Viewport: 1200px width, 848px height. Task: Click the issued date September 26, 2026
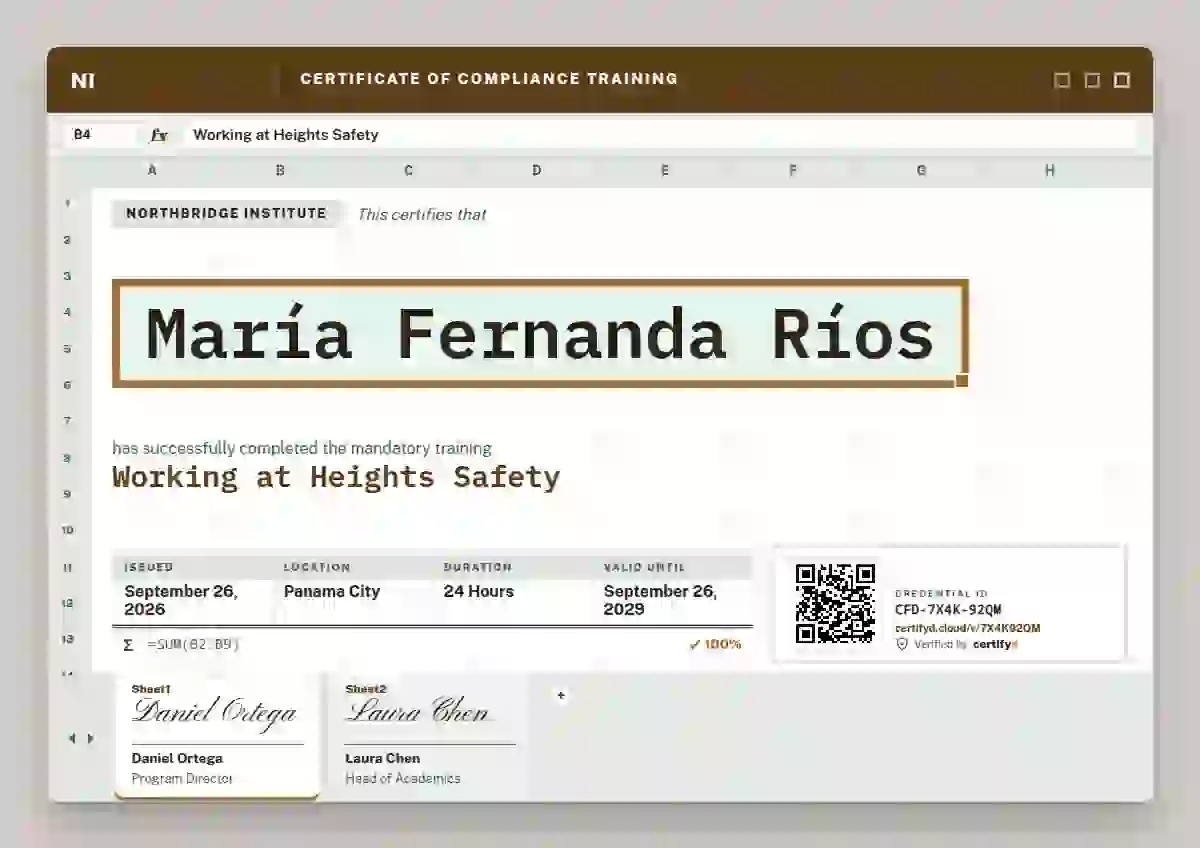tap(181, 600)
